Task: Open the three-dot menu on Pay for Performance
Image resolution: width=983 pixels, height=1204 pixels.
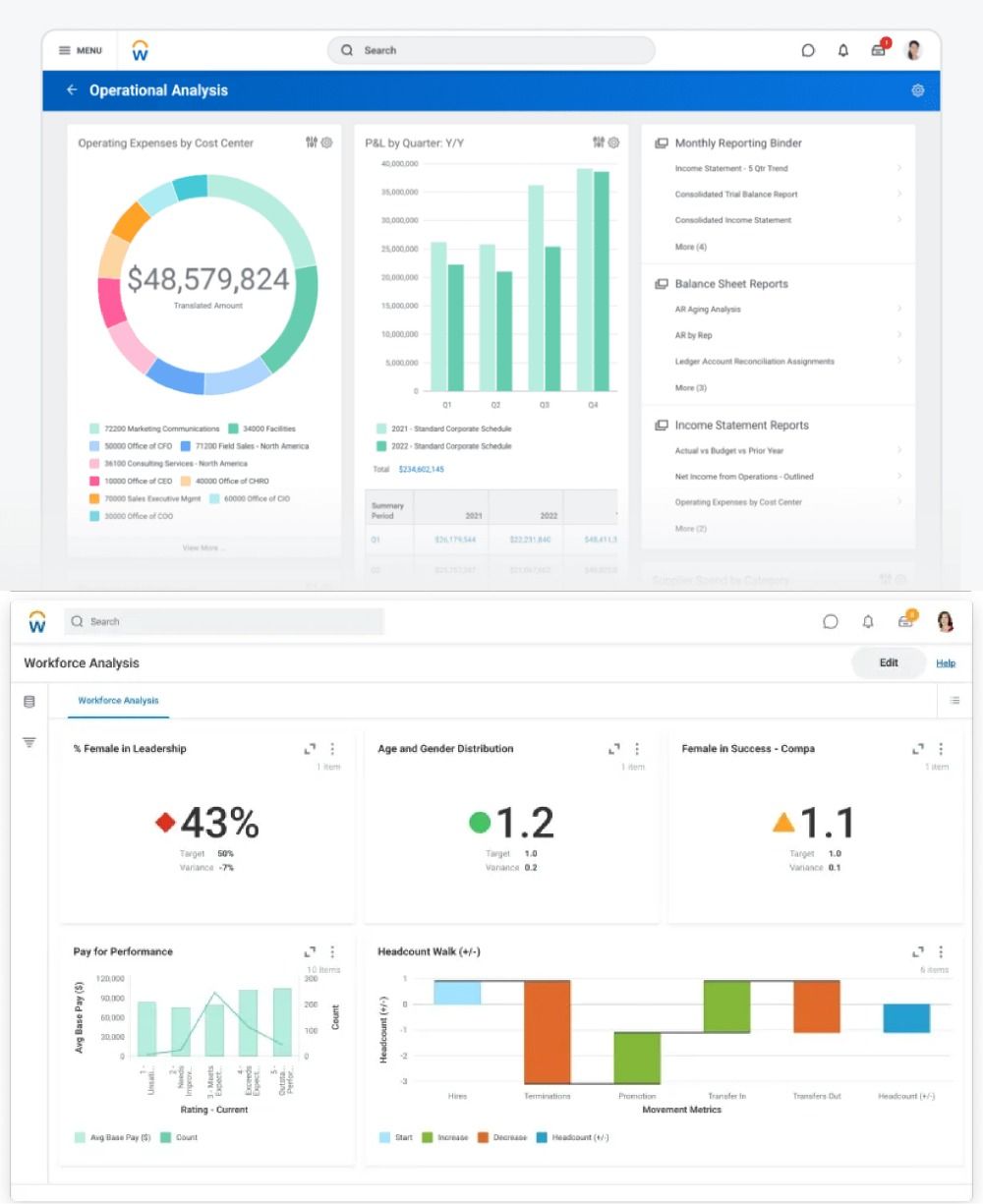Action: (332, 951)
